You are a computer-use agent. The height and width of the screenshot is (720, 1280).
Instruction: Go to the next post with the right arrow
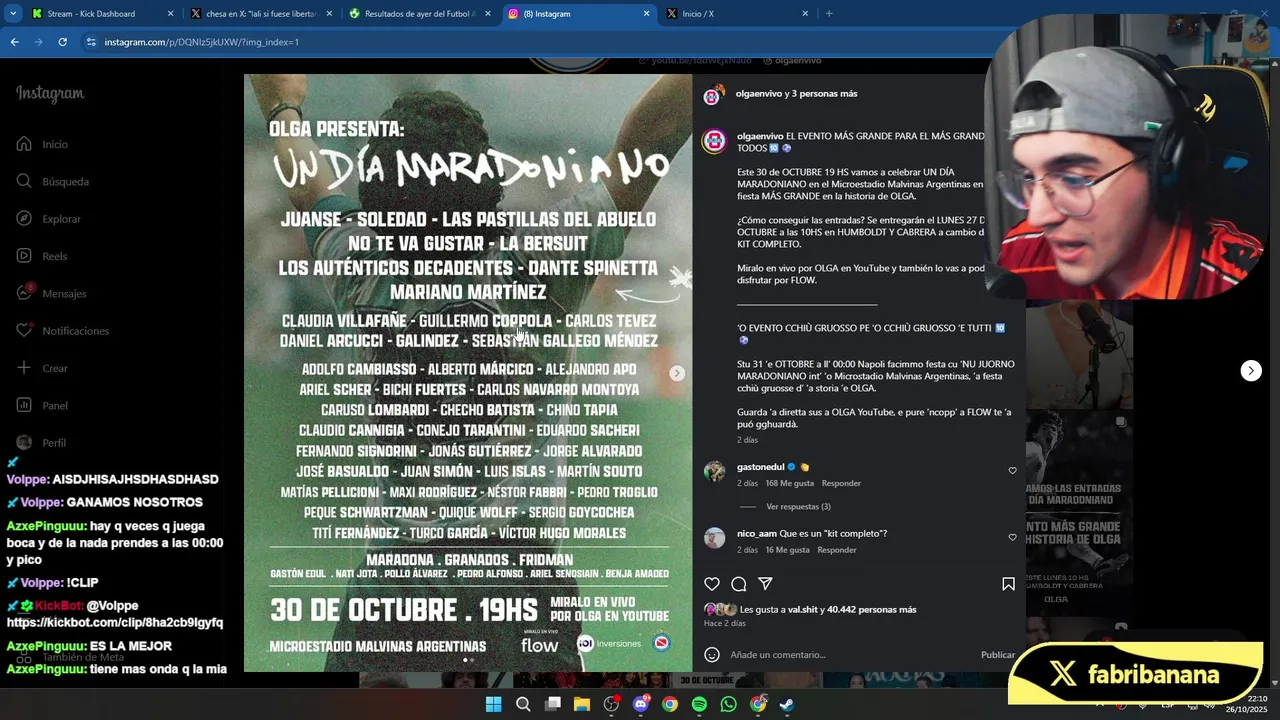(x=1251, y=371)
